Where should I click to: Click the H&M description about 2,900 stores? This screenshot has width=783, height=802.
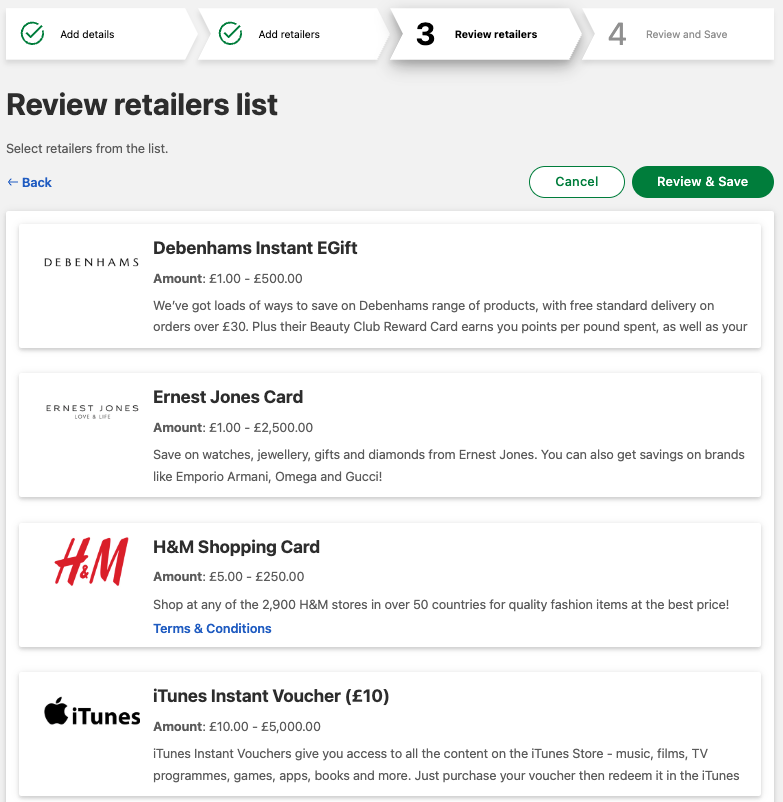pos(441,605)
